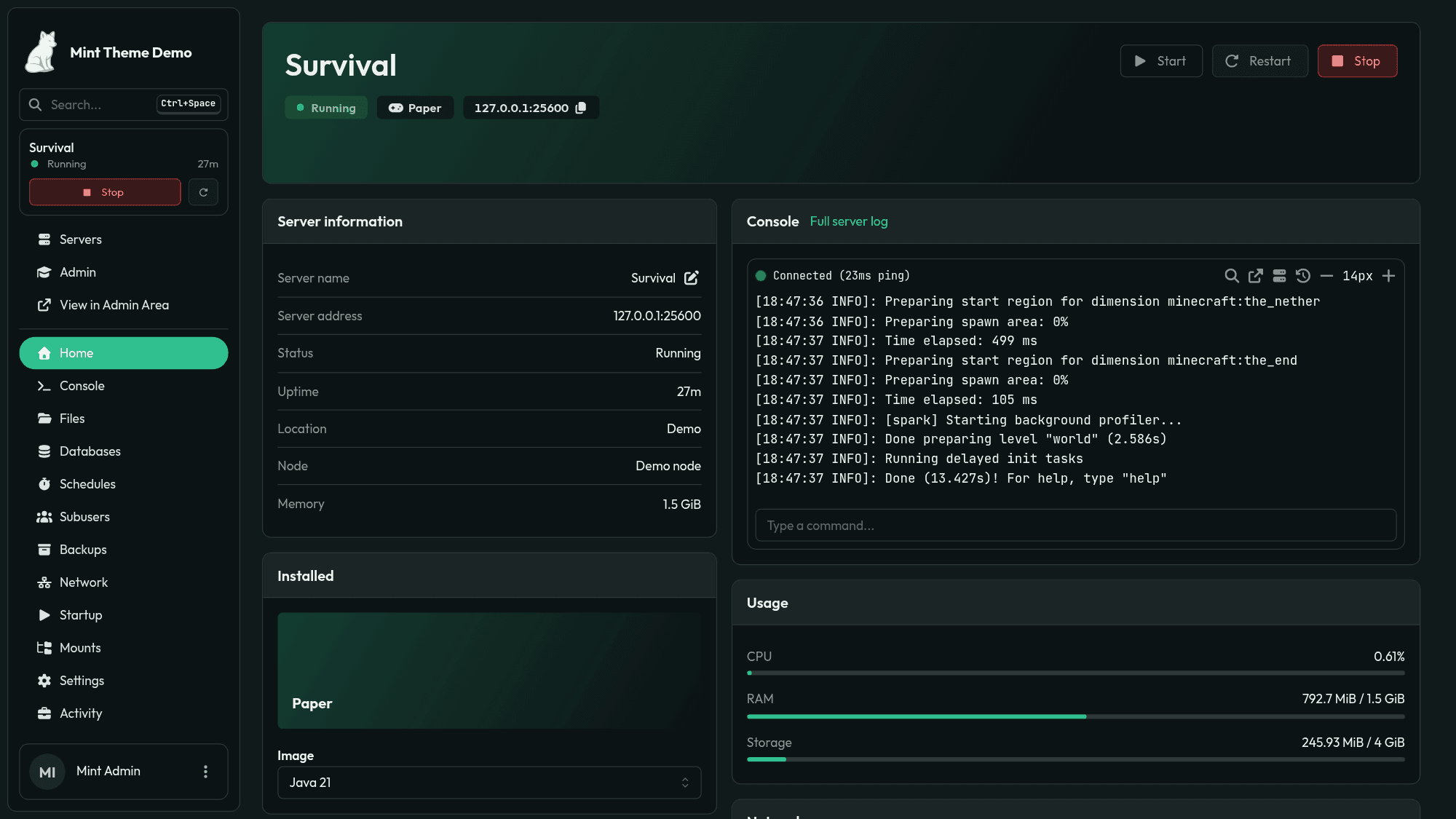Open Network settings page
This screenshot has width=1456, height=819.
click(124, 582)
